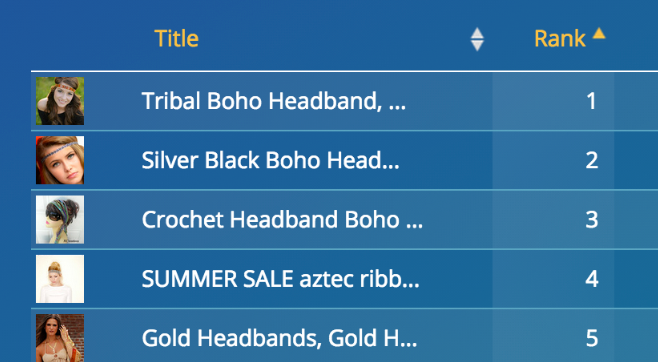Open the SUMMER SALE aztec ribbon thumbnail
This screenshot has height=362, width=658.
pos(60,279)
